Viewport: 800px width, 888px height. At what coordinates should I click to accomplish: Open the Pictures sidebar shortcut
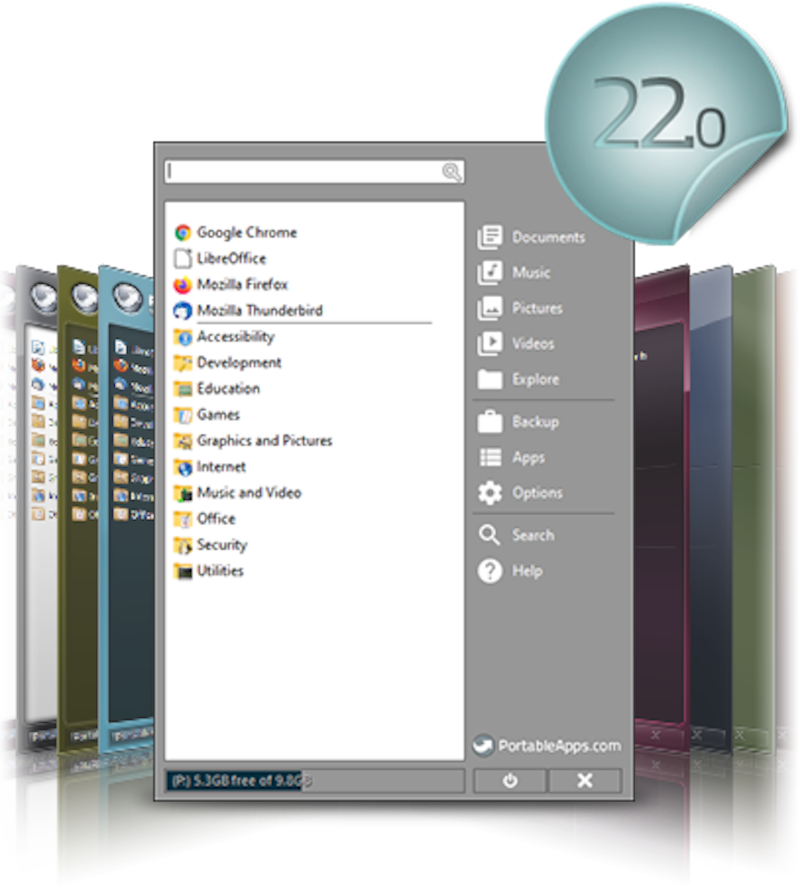536,308
